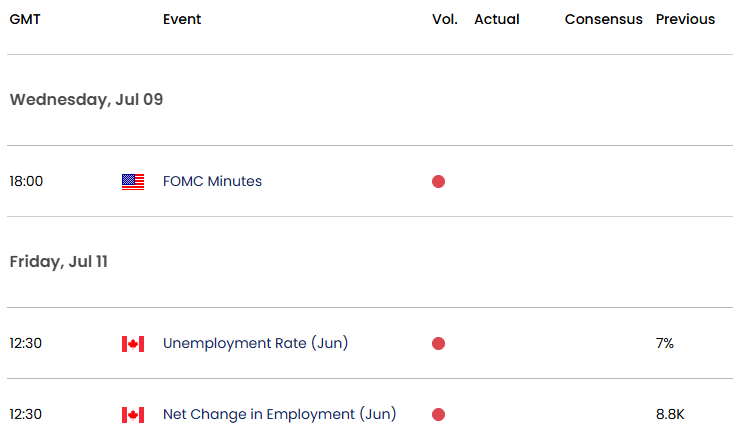The width and height of the screenshot is (733, 436).
Task: Click the 7% previous unemployment value
Action: pyautogui.click(x=665, y=343)
